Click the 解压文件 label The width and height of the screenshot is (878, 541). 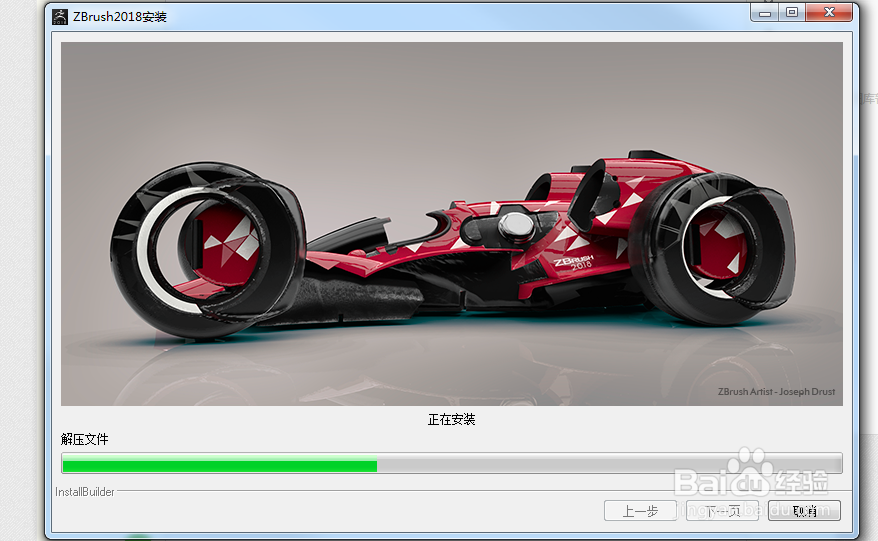85,439
